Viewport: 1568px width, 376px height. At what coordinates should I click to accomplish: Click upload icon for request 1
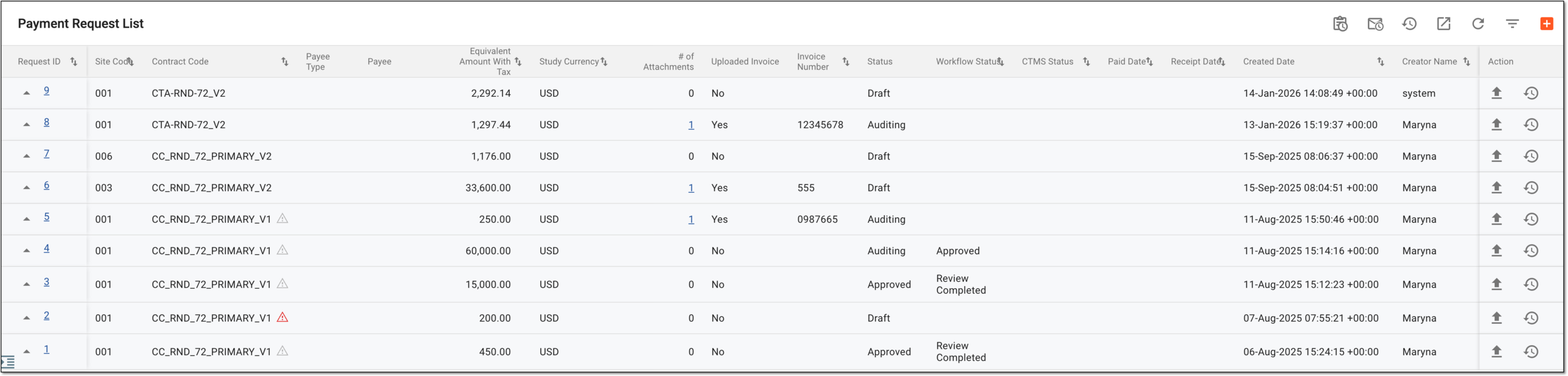(1496, 352)
